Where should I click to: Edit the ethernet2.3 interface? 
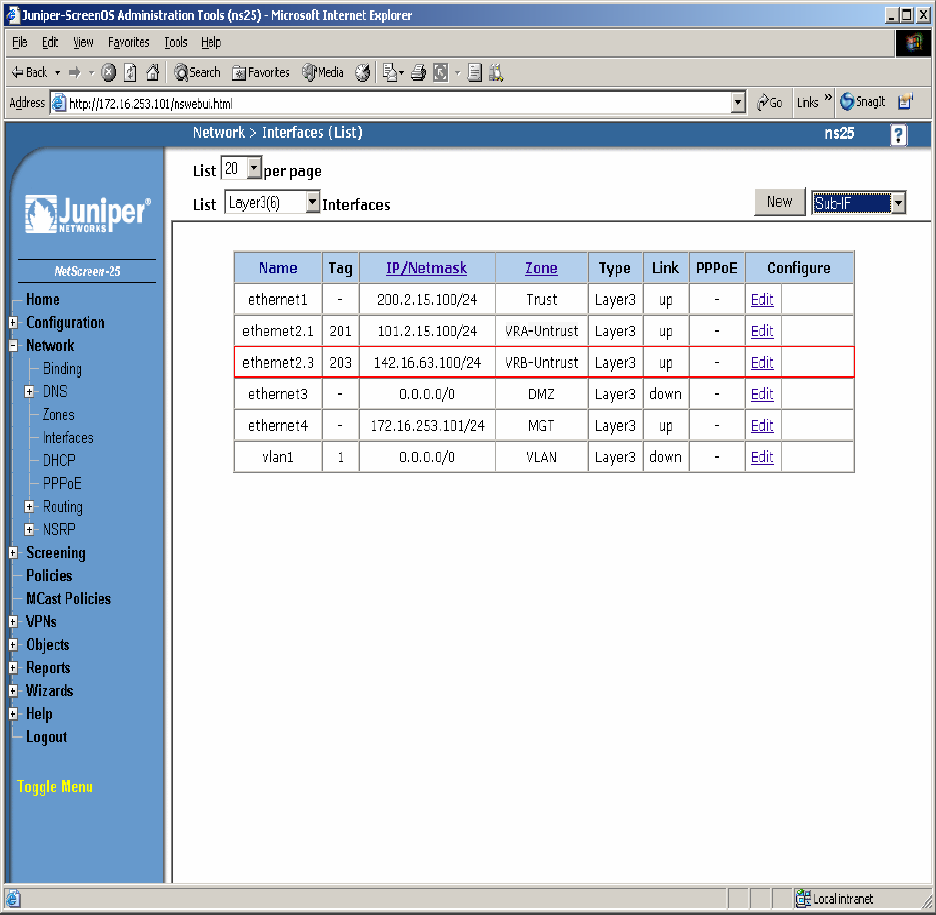pos(762,363)
